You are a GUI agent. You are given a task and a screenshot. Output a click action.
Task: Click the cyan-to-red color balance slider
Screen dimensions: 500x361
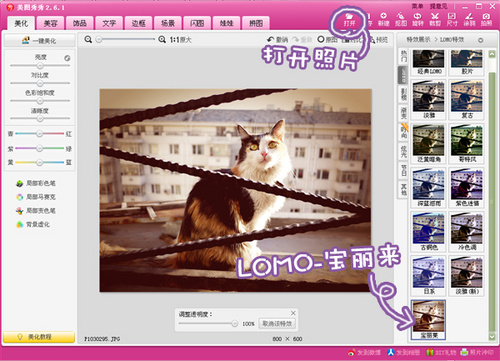point(39,134)
